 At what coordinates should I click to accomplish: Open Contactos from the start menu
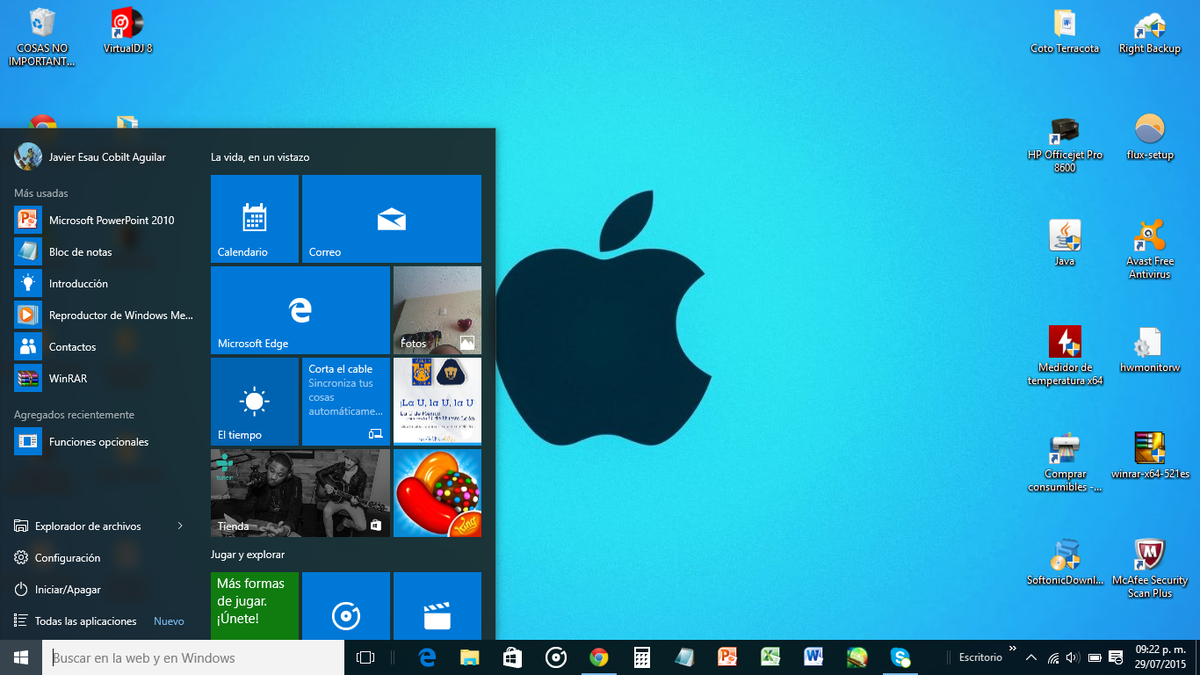(x=104, y=347)
